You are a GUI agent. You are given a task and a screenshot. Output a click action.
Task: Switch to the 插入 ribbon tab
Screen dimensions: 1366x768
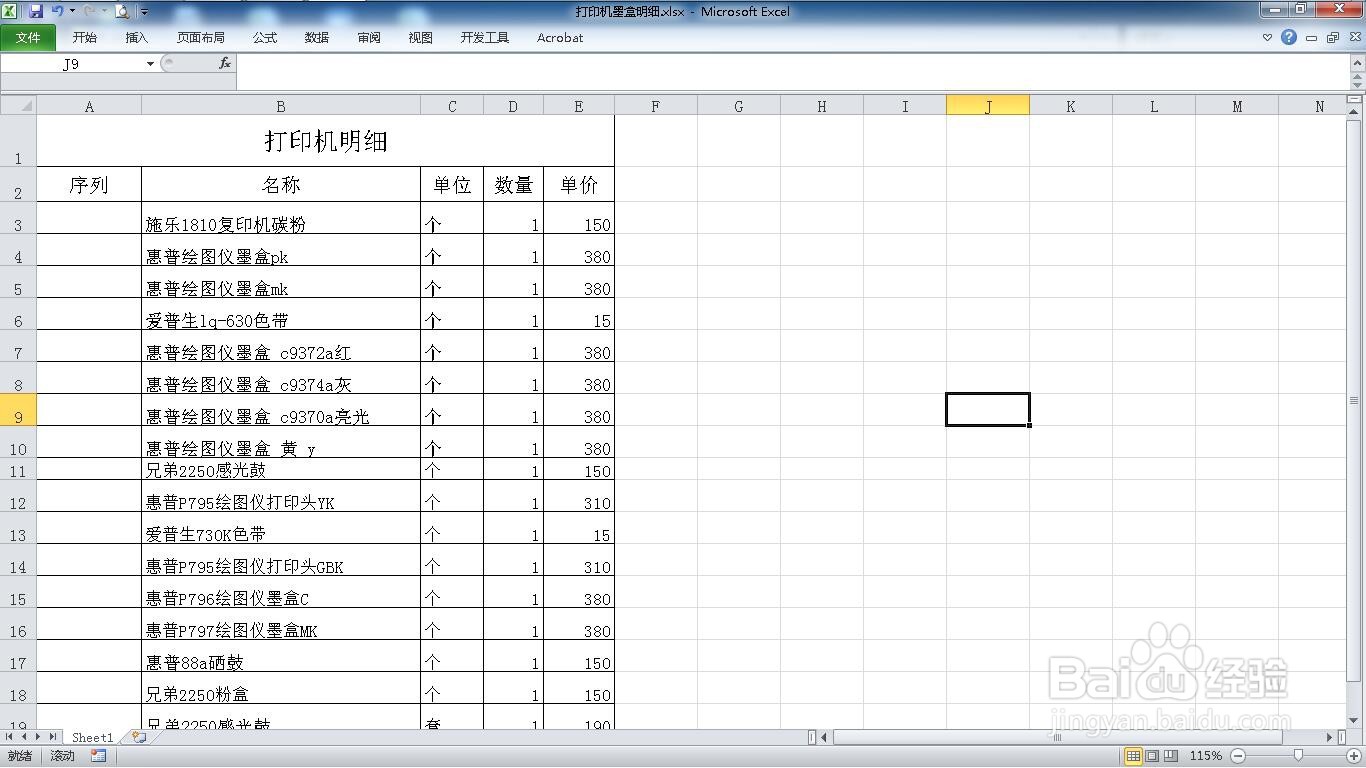(137, 38)
